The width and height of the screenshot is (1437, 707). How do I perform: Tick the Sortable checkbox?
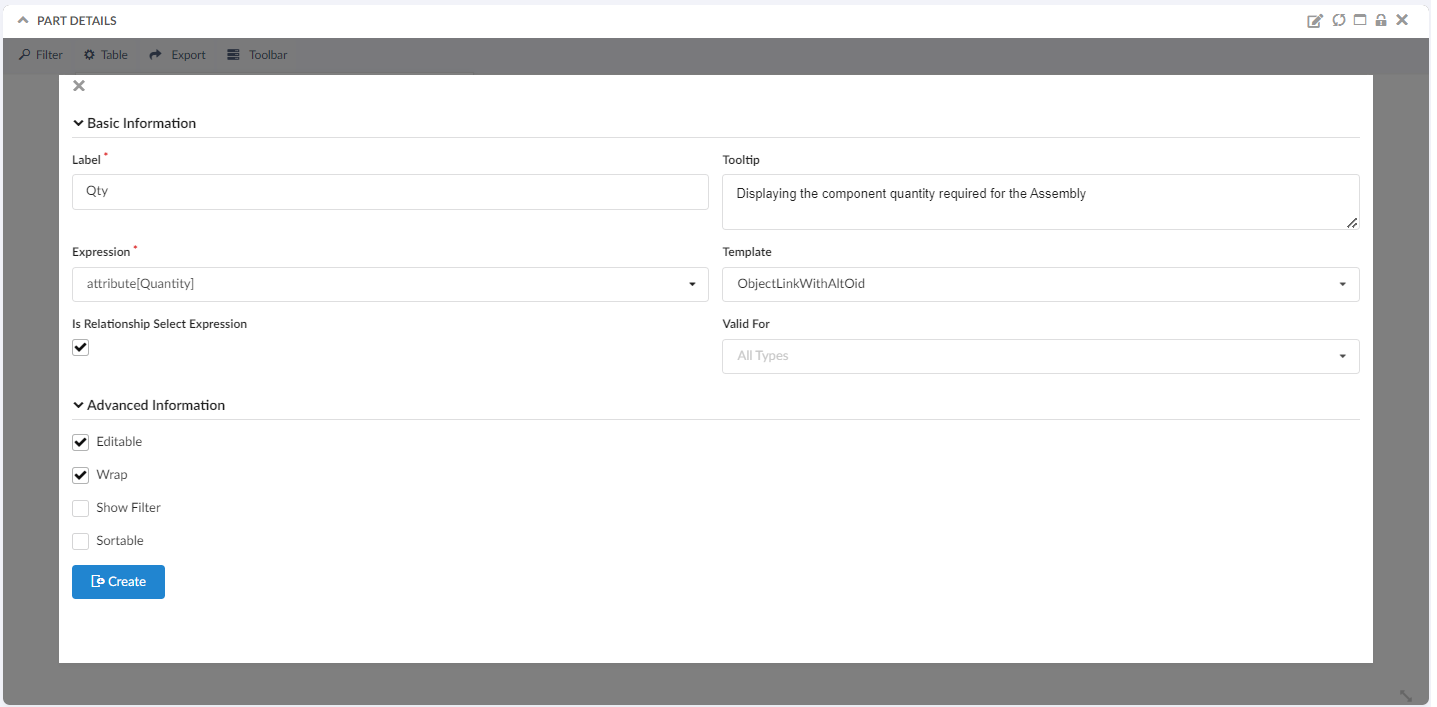[81, 541]
